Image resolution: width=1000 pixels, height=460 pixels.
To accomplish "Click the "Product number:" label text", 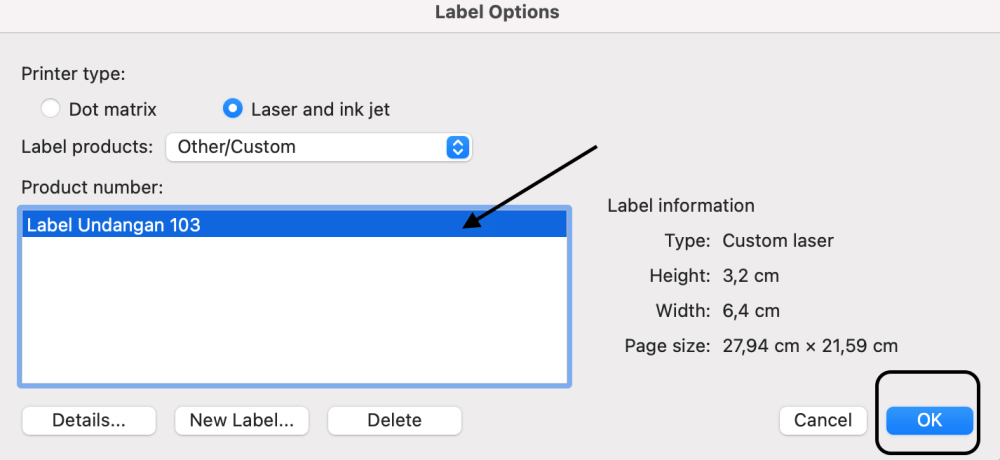I will [92, 187].
